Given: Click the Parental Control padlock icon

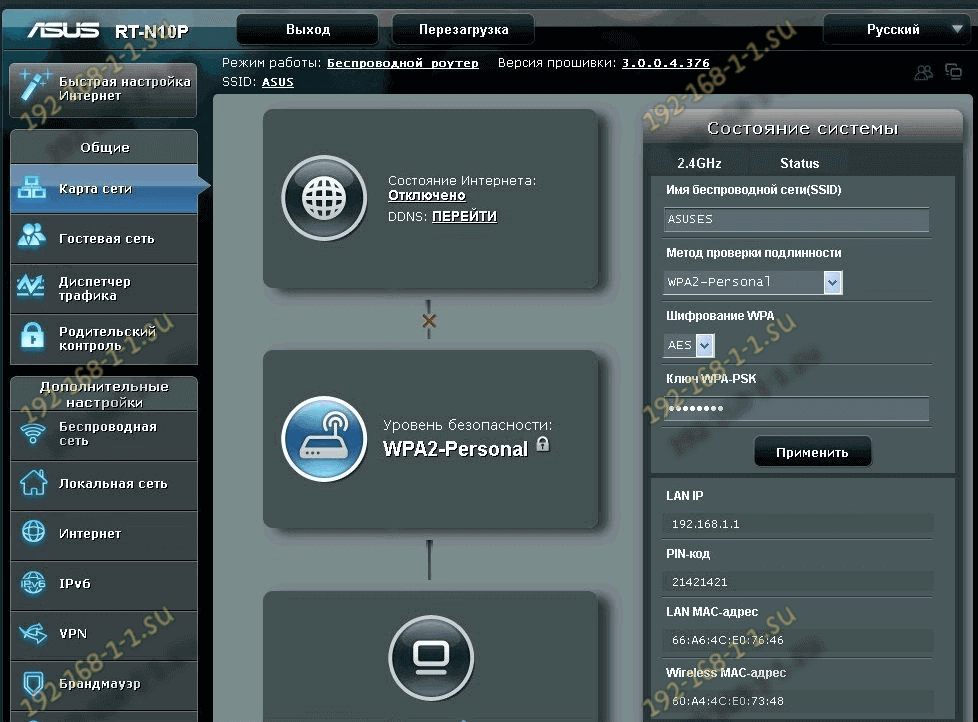Looking at the screenshot, I should point(33,337).
